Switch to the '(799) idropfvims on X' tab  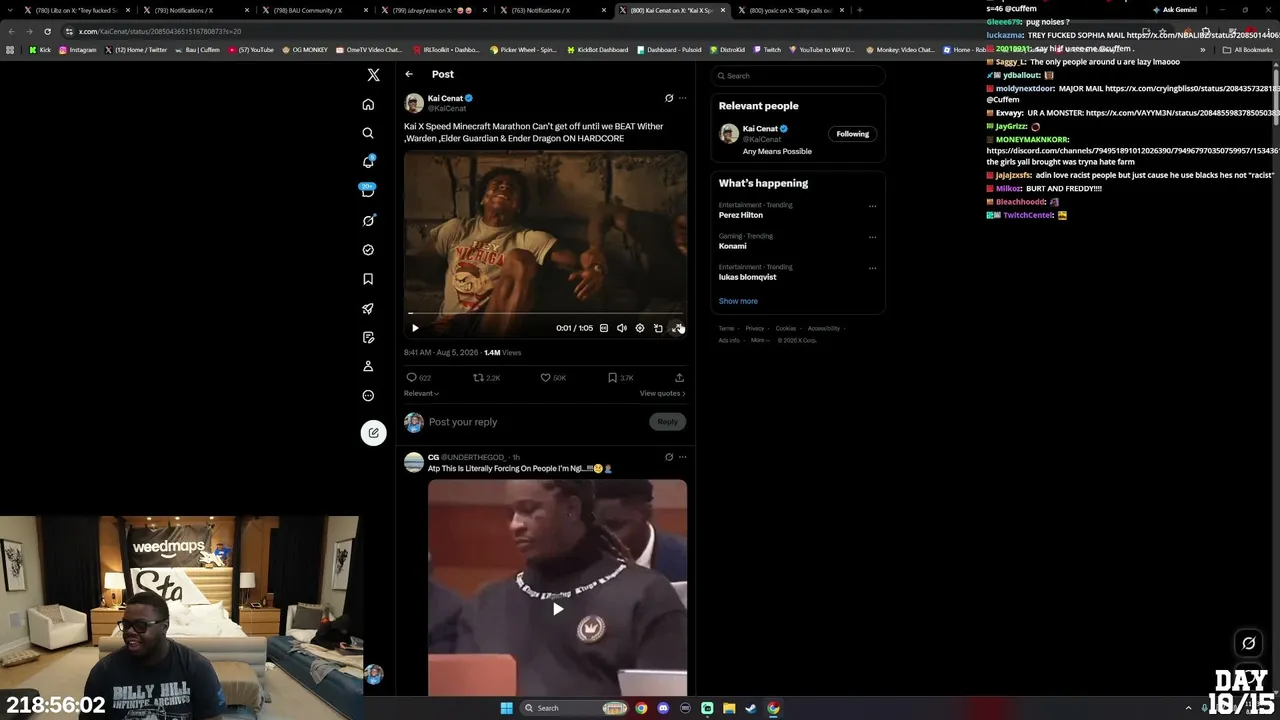pyautogui.click(x=433, y=10)
